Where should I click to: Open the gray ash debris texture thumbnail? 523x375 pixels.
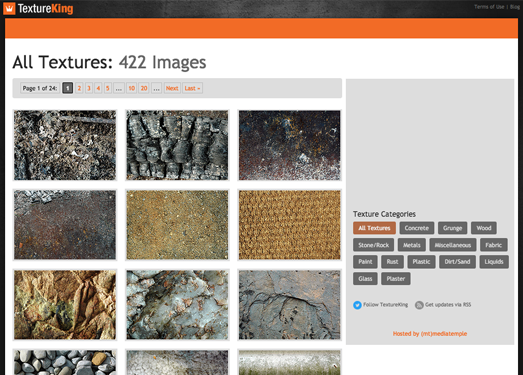click(65, 145)
